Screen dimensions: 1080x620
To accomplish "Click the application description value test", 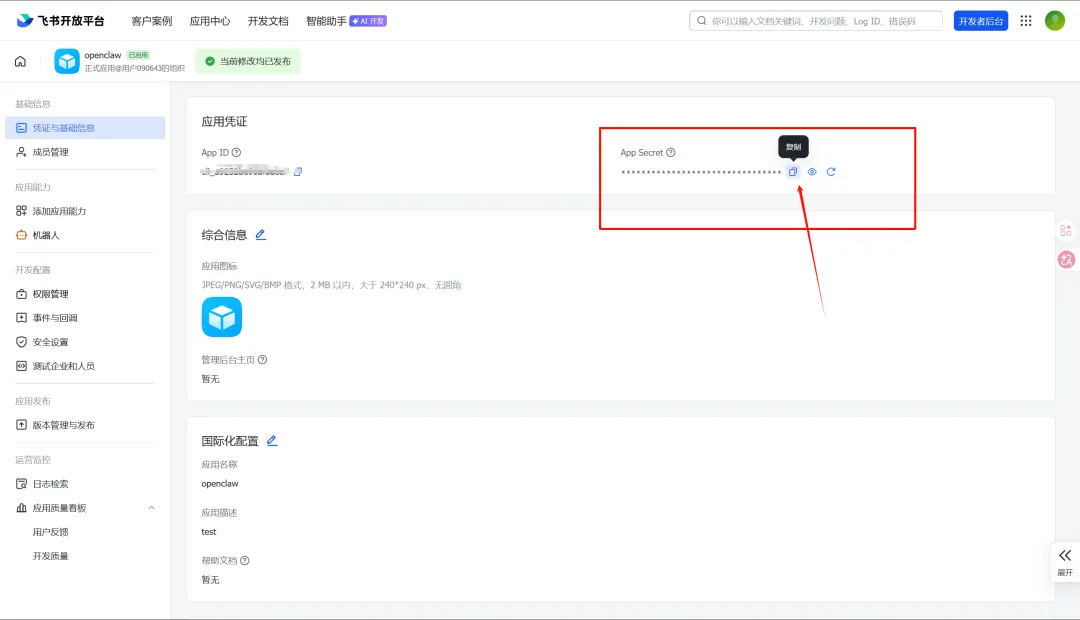I will coord(209,532).
